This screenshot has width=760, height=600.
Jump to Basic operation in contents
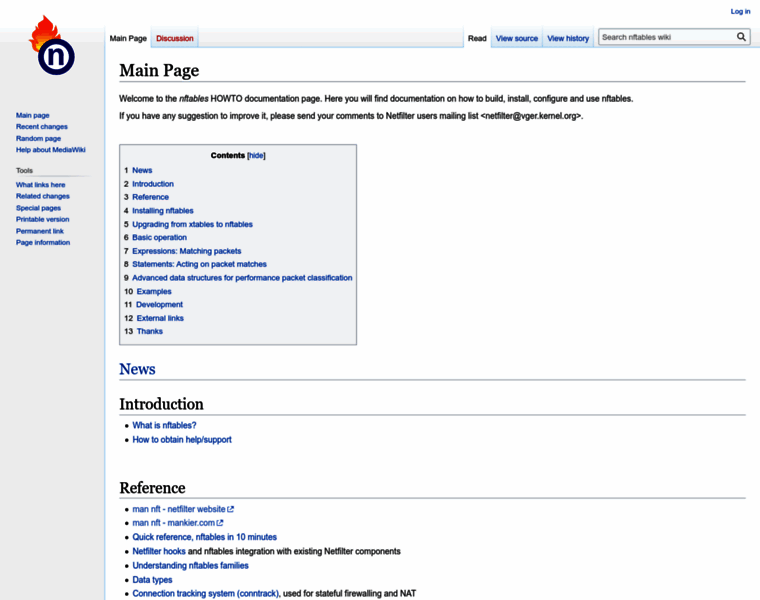[159, 237]
